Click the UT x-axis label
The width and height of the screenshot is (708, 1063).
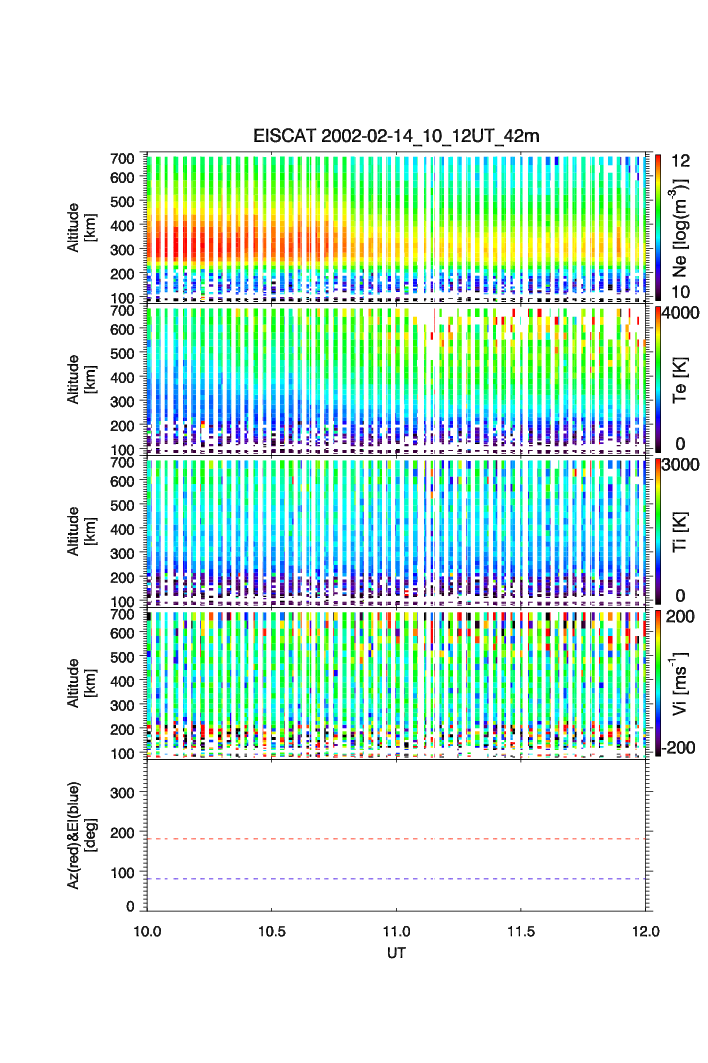(396, 953)
